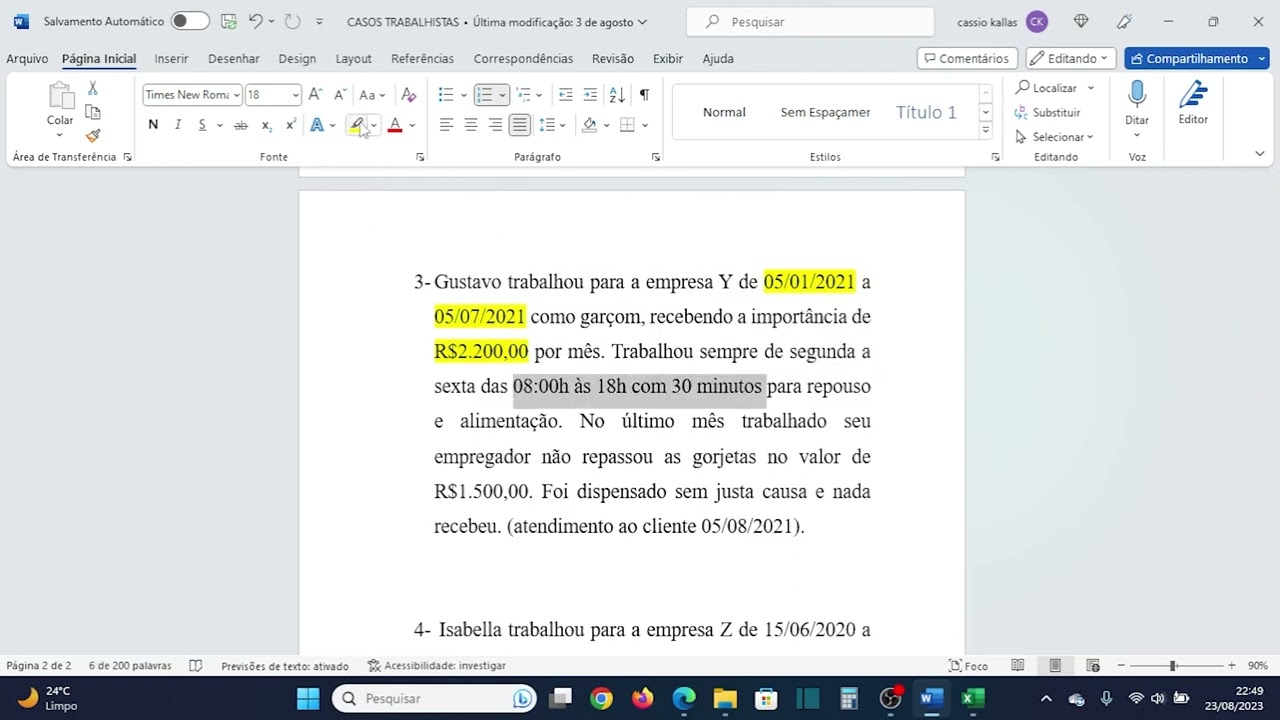Viewport: 1280px width, 720px height.
Task: Toggle italic formatting
Action: (x=178, y=125)
